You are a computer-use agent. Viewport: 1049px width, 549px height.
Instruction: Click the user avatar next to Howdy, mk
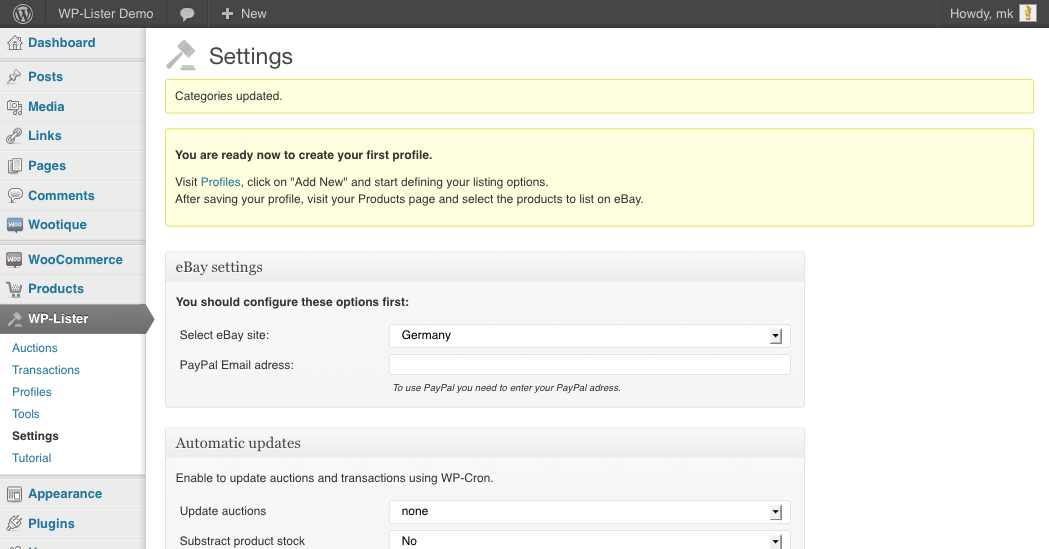[1028, 13]
